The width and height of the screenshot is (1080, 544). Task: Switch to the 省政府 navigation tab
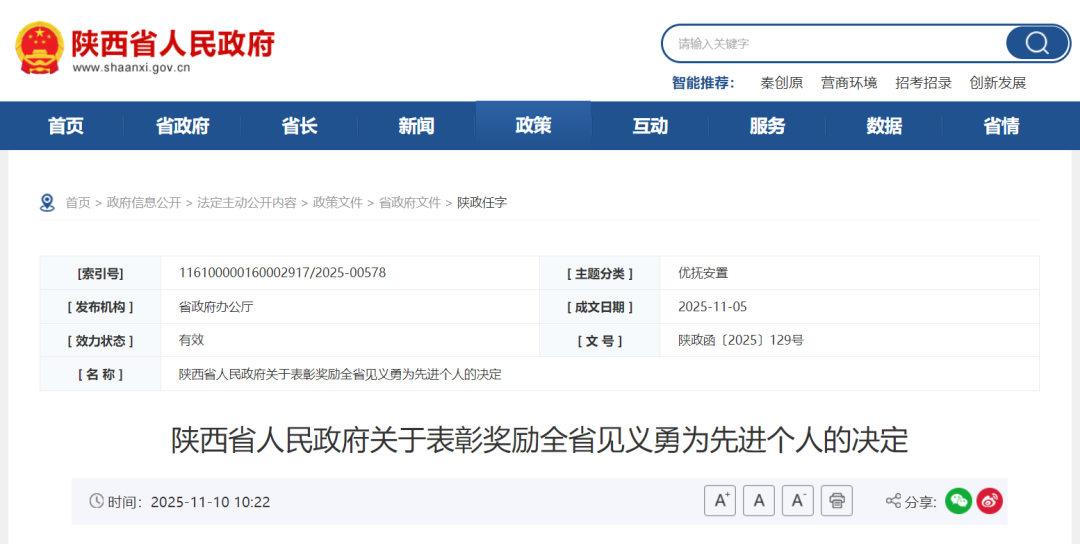point(182,126)
